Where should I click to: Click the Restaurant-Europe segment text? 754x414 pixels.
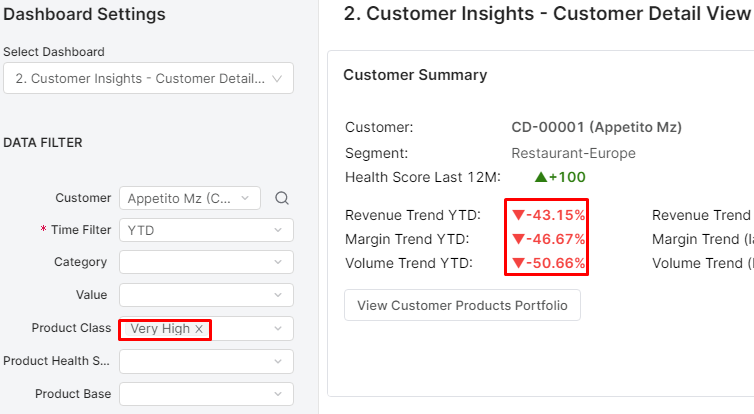click(x=573, y=153)
